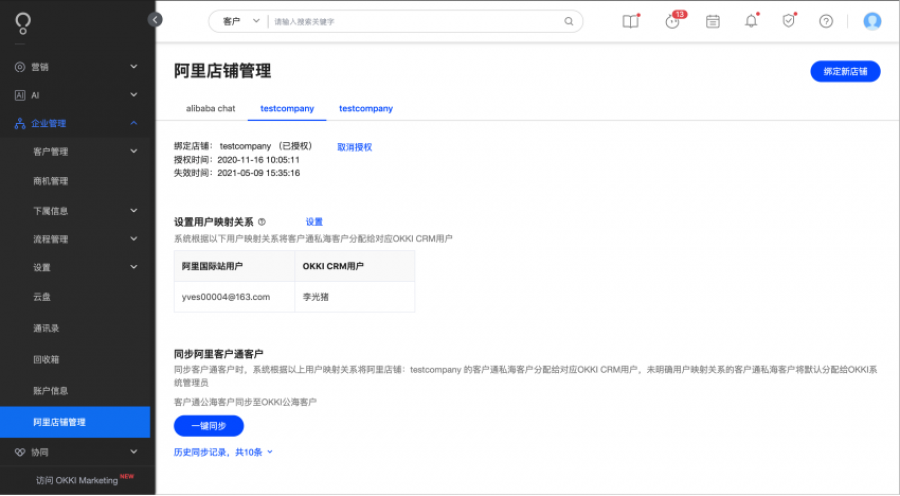
Task: Click the 协同 icon in sidebar
Action: pyautogui.click(x=20, y=452)
